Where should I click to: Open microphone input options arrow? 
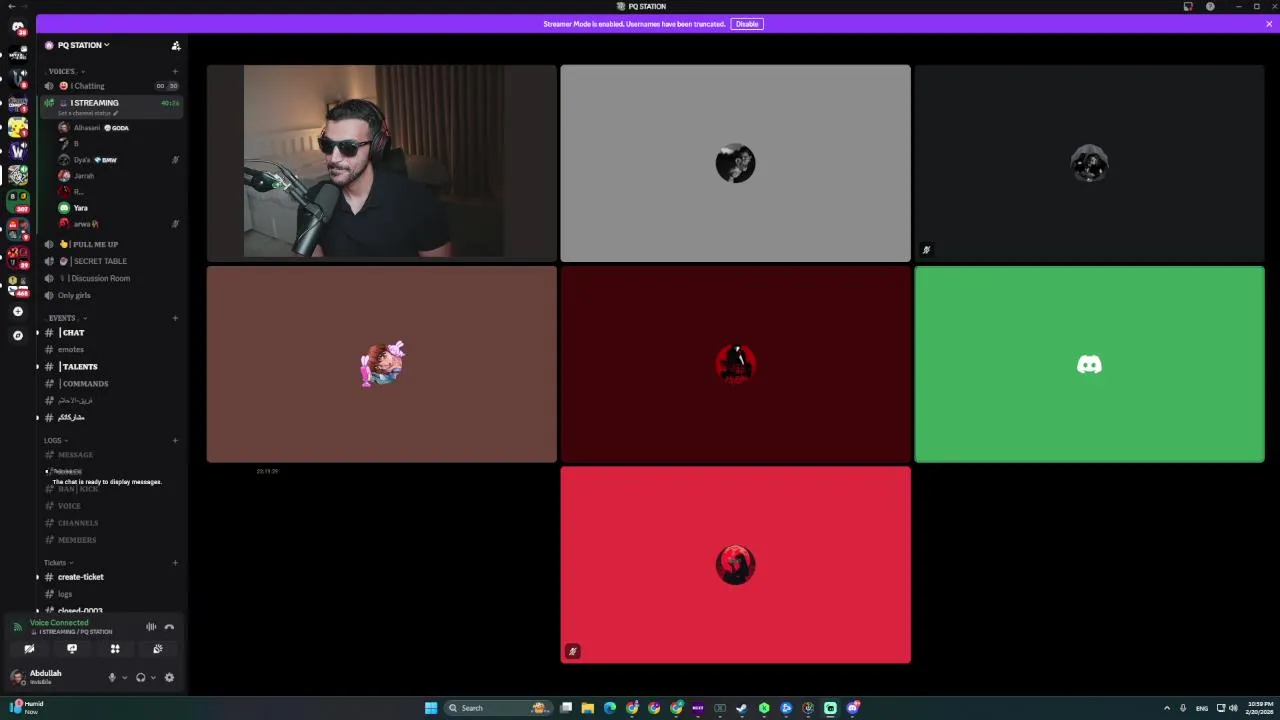pyautogui.click(x=124, y=677)
